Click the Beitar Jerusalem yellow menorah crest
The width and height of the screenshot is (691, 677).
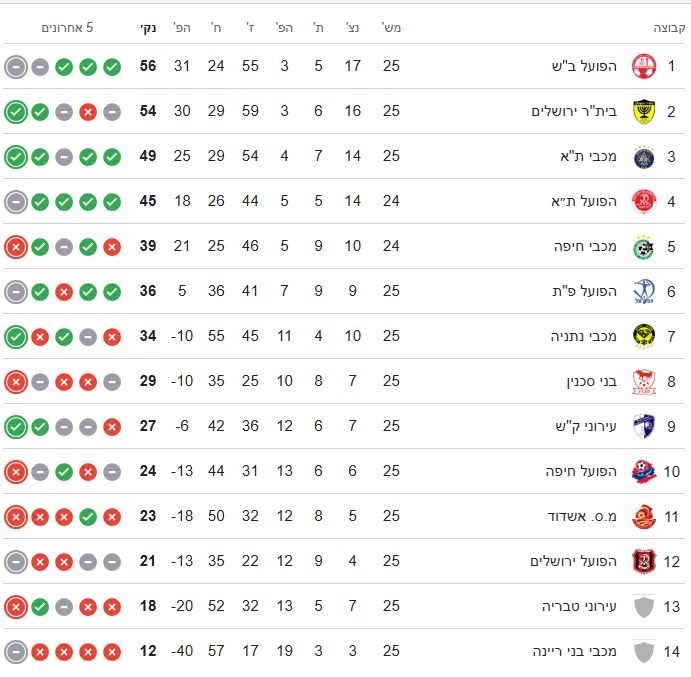coord(644,112)
